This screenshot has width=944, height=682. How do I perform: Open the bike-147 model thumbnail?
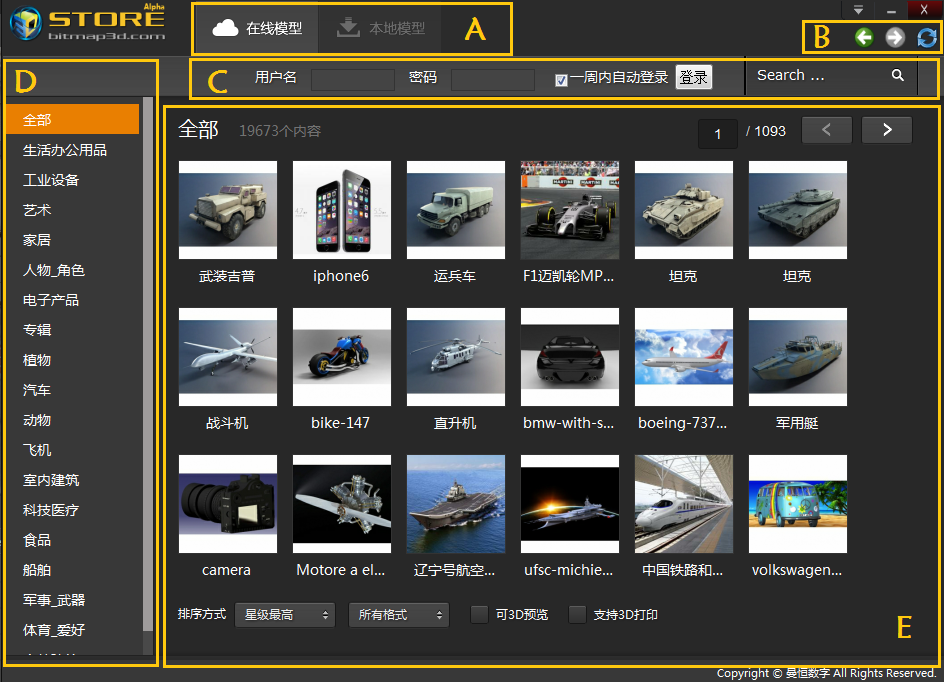pos(342,357)
